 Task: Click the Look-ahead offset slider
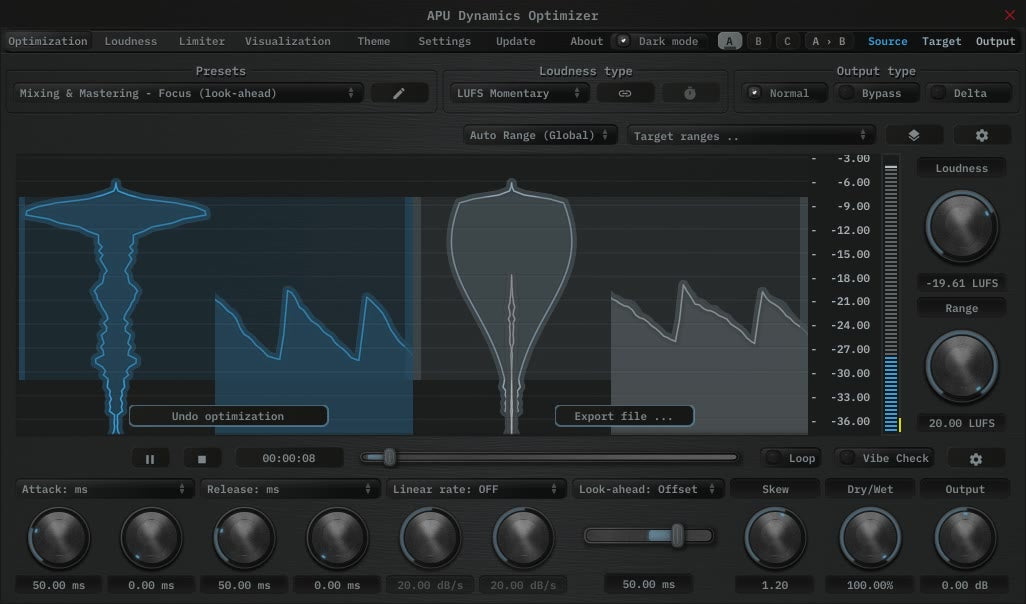pos(648,535)
